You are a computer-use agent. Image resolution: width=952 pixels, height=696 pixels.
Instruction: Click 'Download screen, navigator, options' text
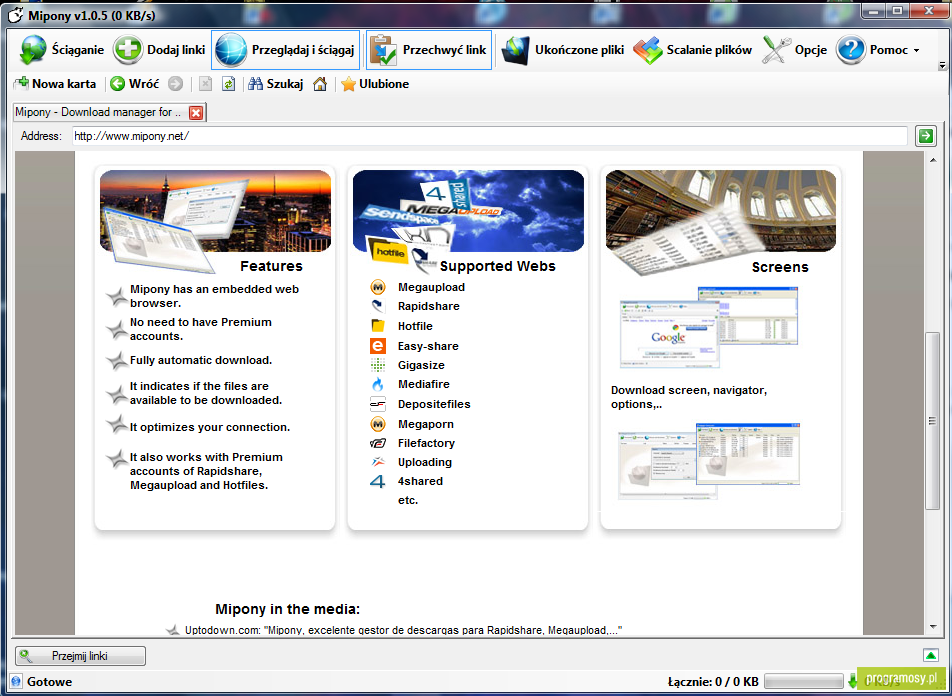coord(688,397)
